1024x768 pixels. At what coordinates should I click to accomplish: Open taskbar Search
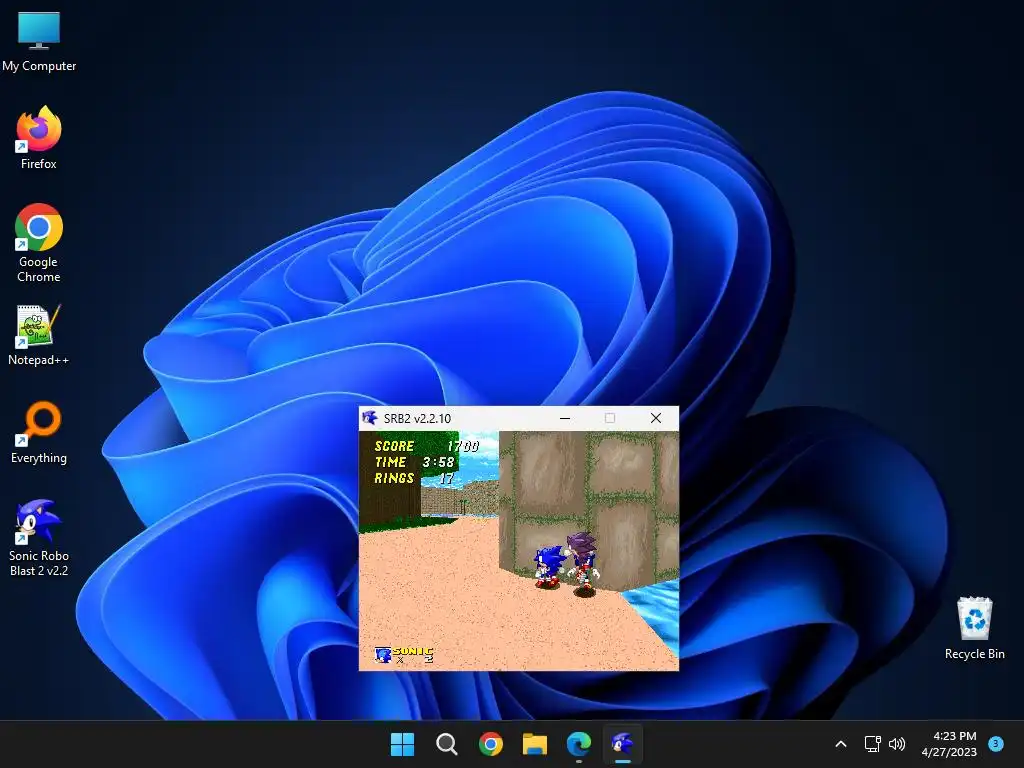pos(447,744)
